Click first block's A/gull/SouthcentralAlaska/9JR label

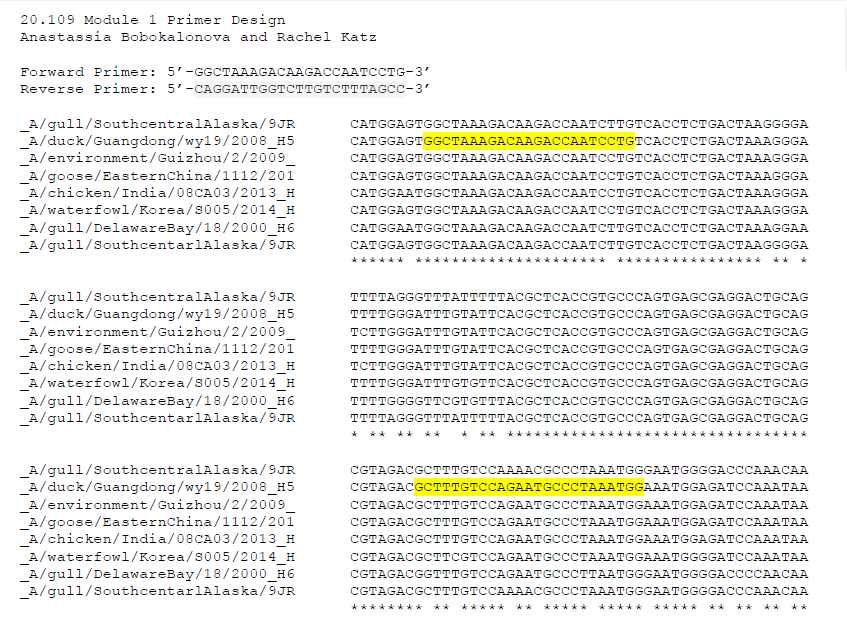tap(158, 124)
